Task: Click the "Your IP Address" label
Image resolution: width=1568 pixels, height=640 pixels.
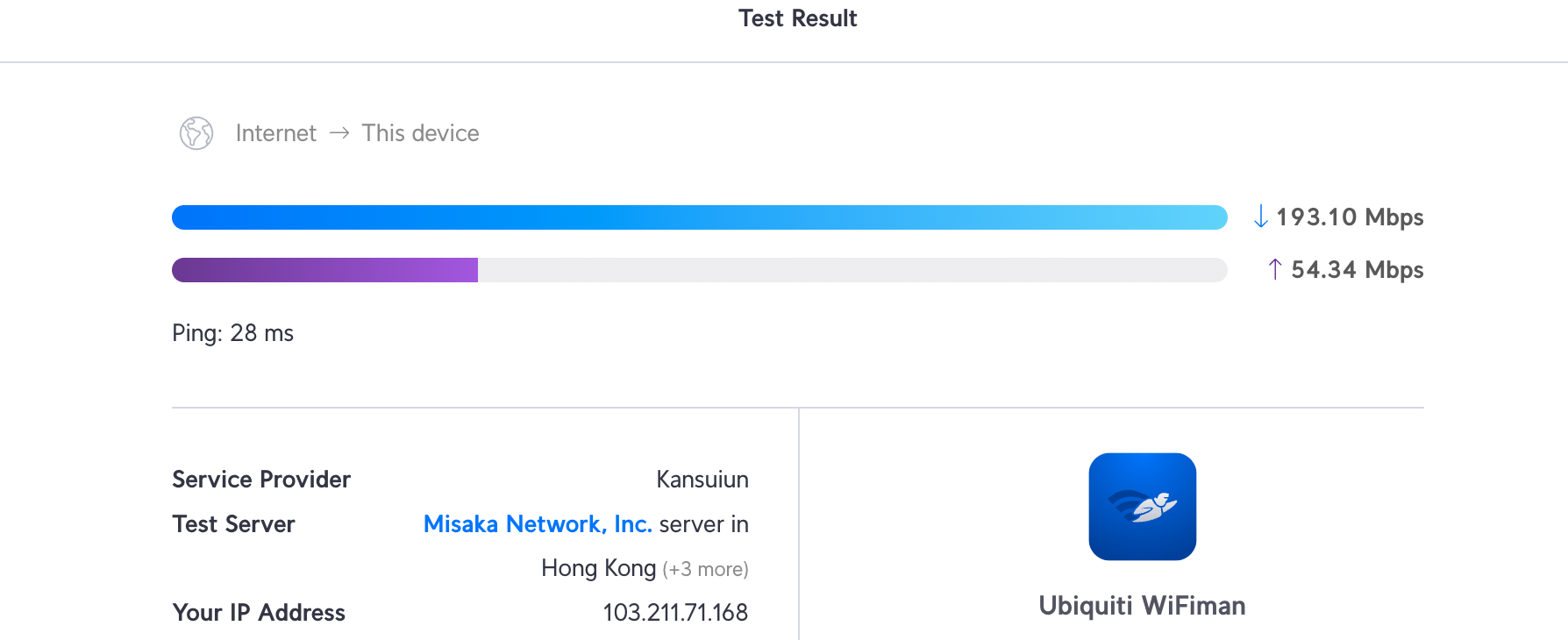Action: (x=259, y=613)
